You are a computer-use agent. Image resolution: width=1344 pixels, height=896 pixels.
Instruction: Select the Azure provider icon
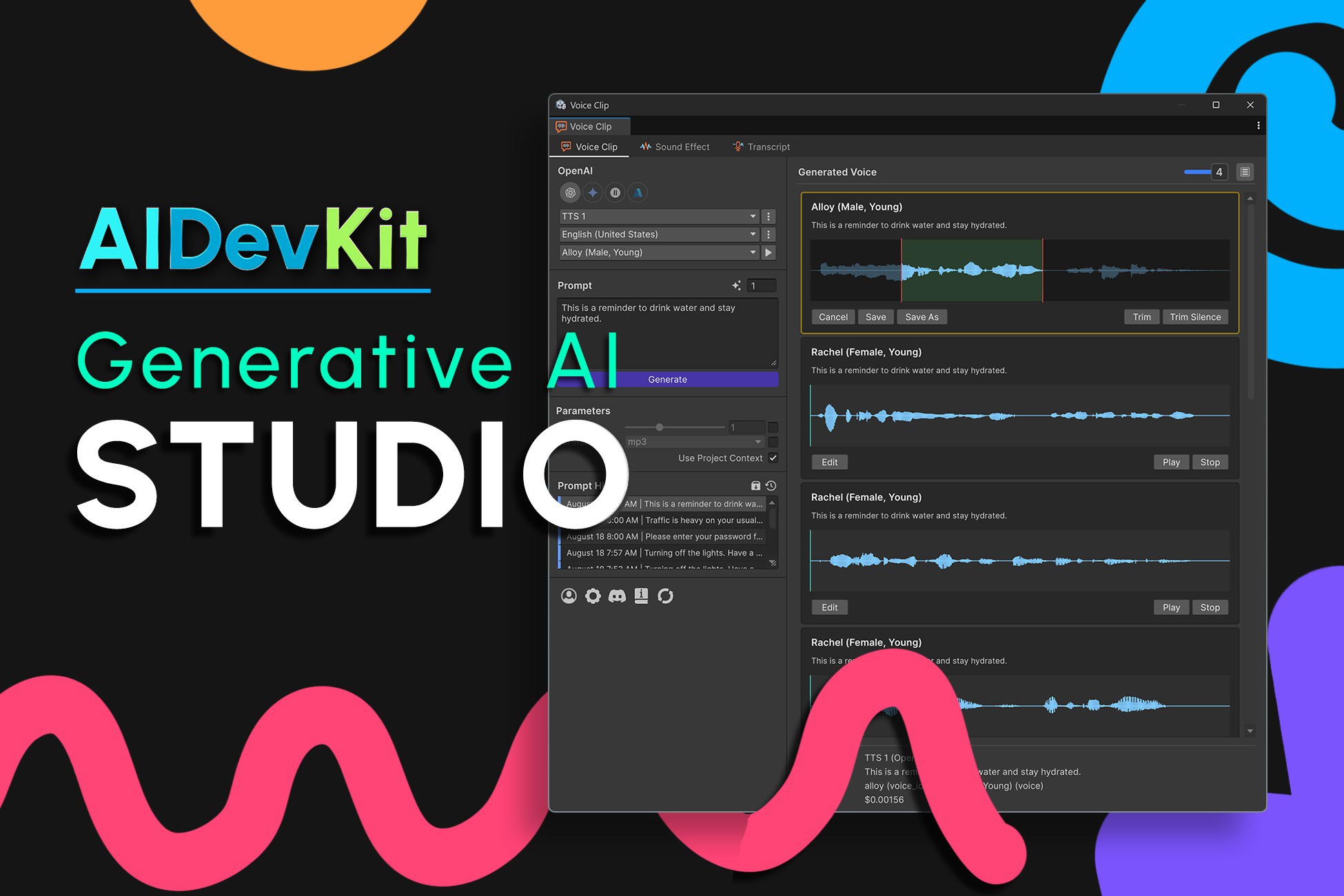tap(638, 193)
